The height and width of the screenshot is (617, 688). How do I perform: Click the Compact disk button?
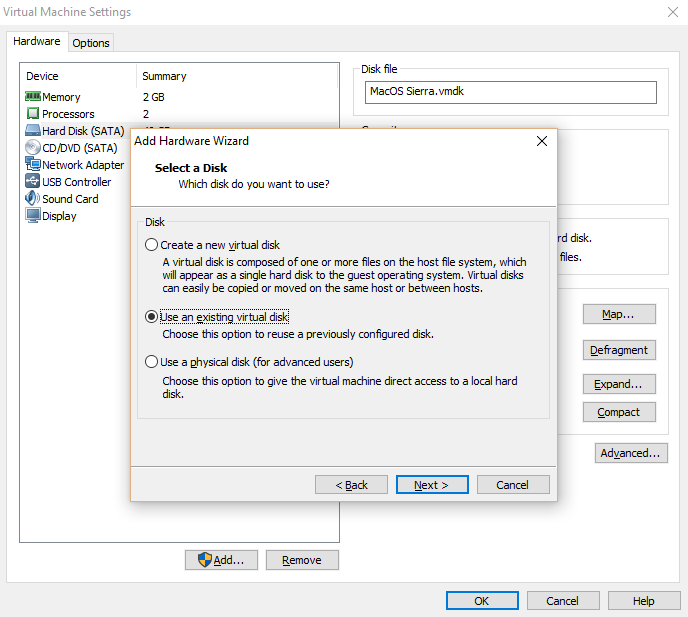[619, 412]
